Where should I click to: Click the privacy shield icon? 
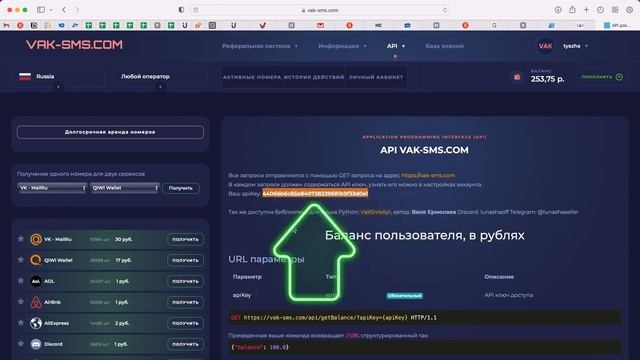coord(181,10)
